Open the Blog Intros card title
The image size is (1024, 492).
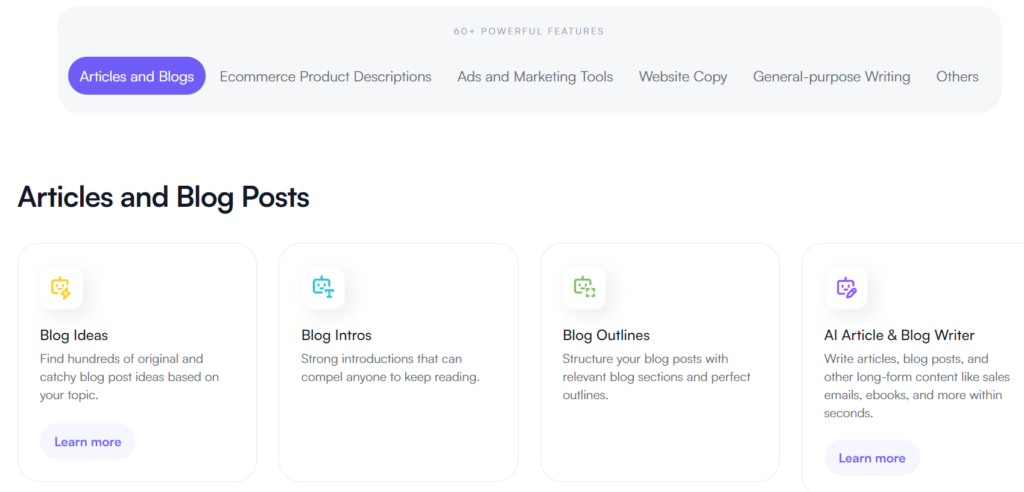coord(336,336)
